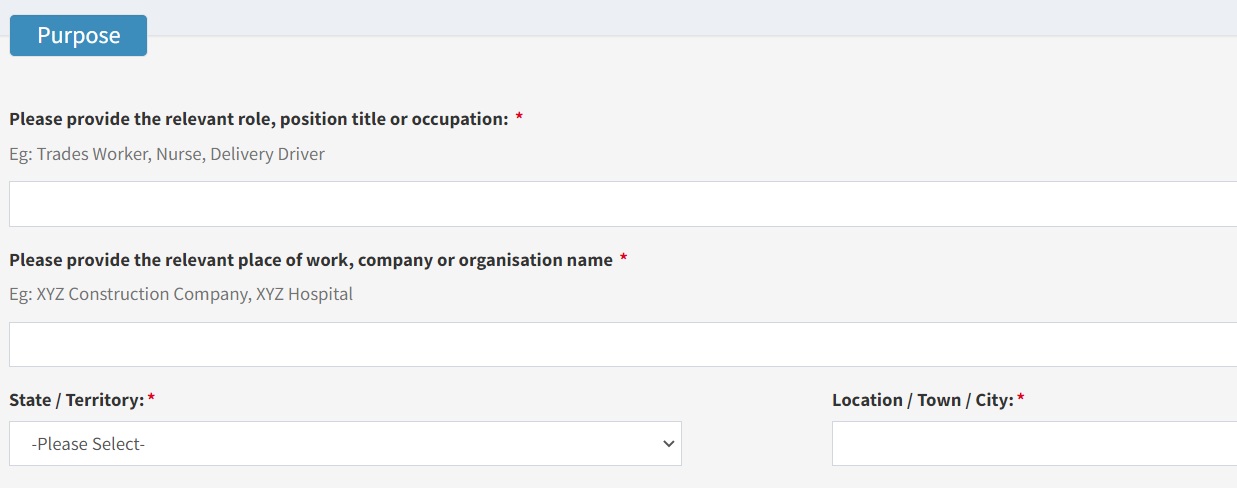This screenshot has width=1237, height=488.
Task: Click the 'Delivery Driver' example text
Action: 267,154
